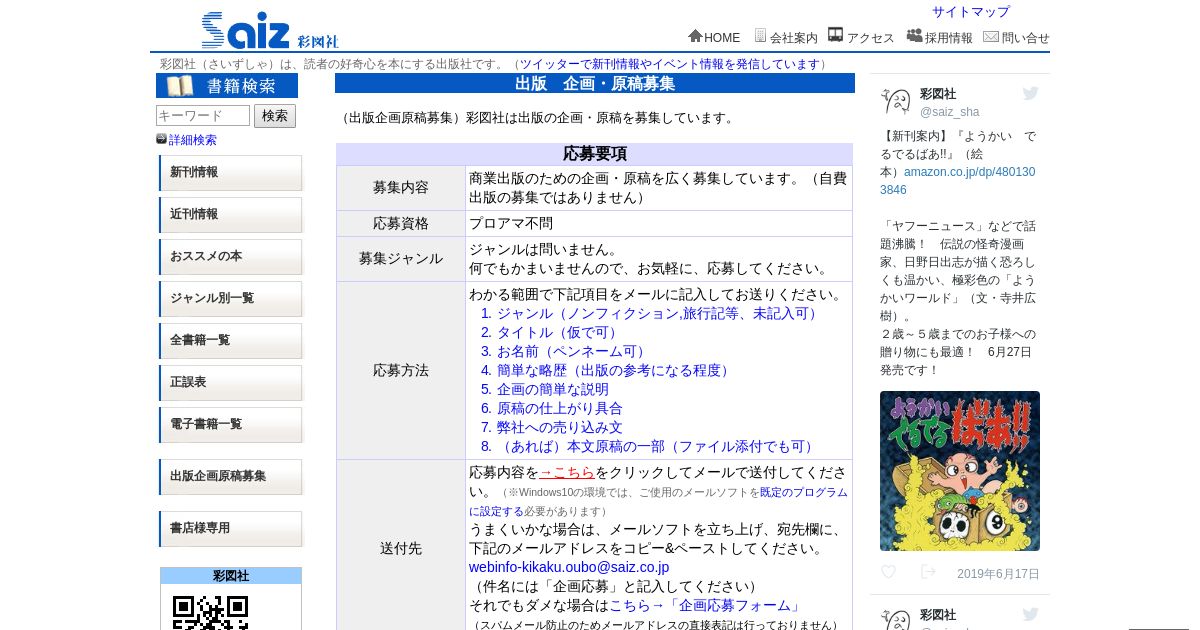Click the プロアマ不問 table cell
1200x630 pixels.
[659, 223]
